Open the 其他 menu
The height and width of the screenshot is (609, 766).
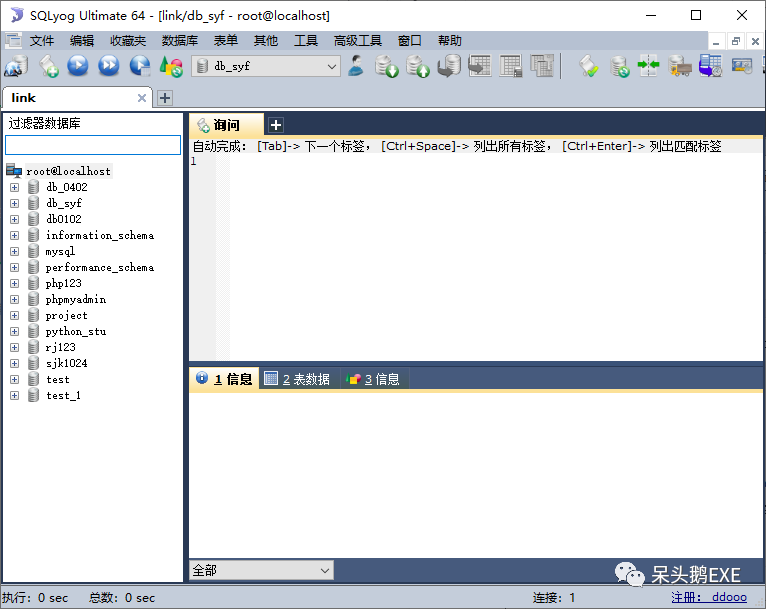[x=266, y=41]
